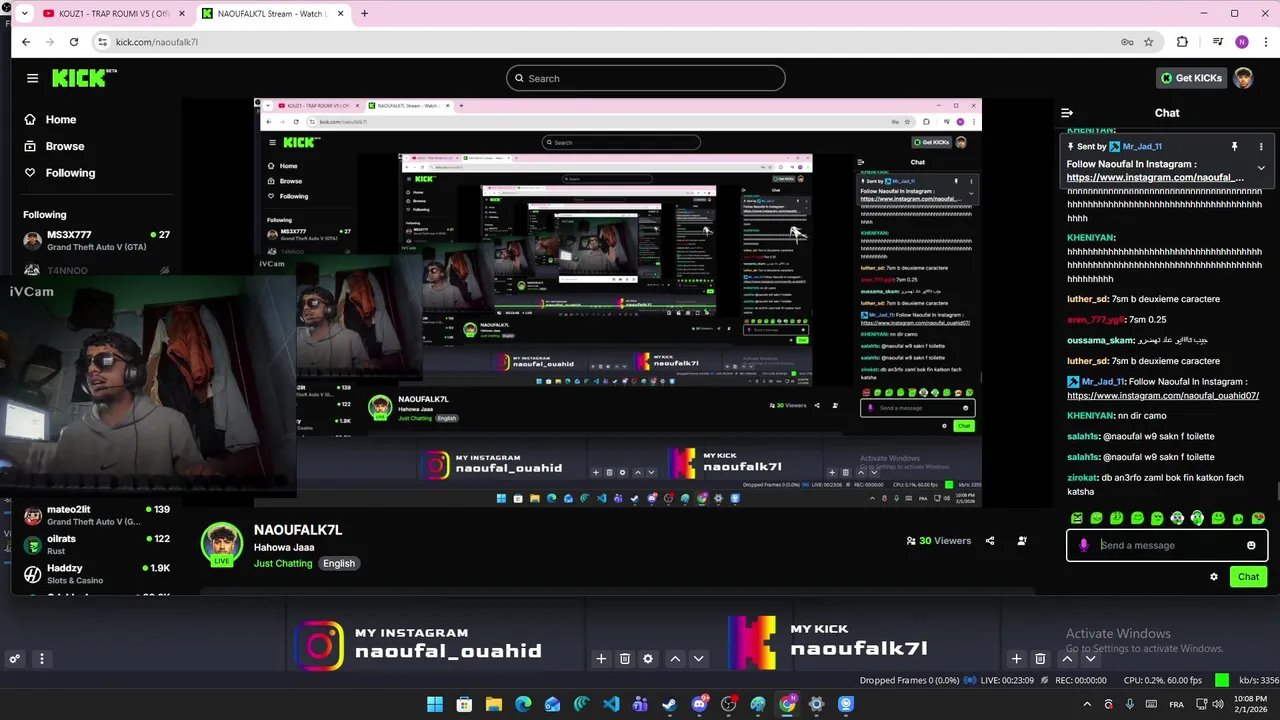1280x720 pixels.
Task: Open Chrome media controls icon
Action: (x=1218, y=42)
